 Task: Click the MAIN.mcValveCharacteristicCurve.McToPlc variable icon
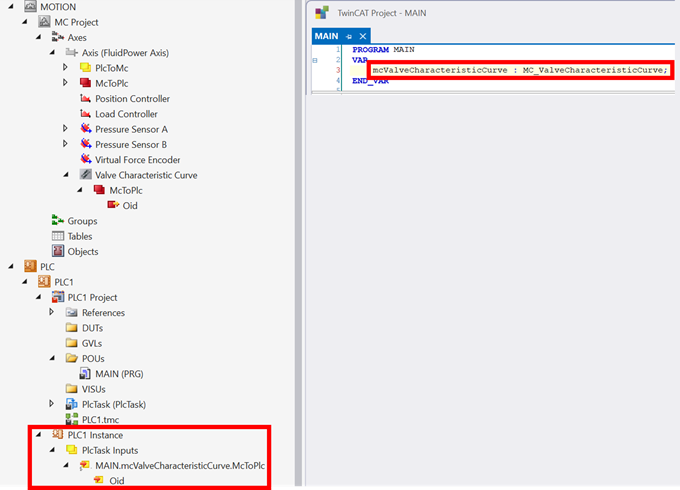pyautogui.click(x=85, y=465)
